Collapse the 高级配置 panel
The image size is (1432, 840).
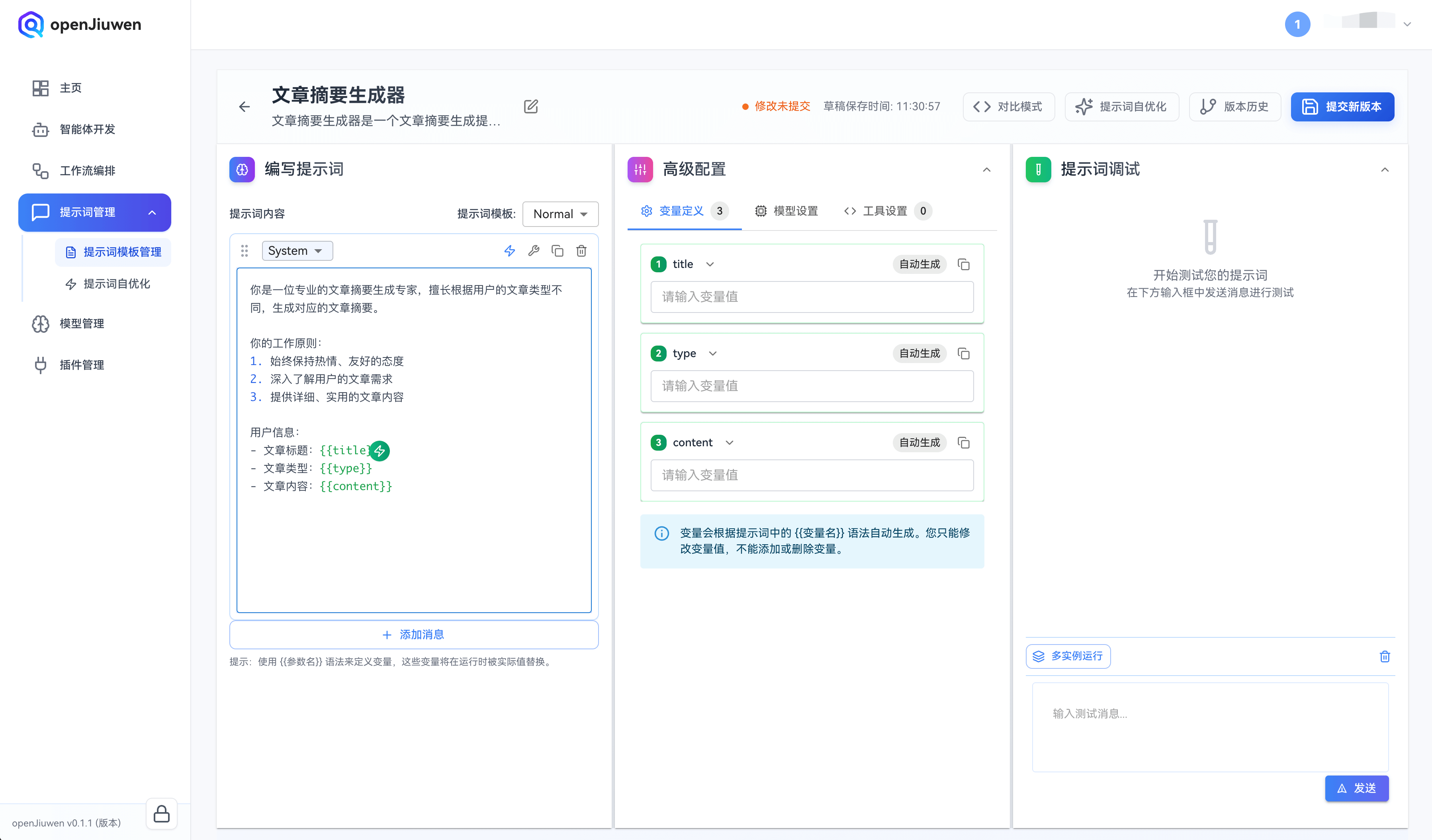click(x=986, y=170)
